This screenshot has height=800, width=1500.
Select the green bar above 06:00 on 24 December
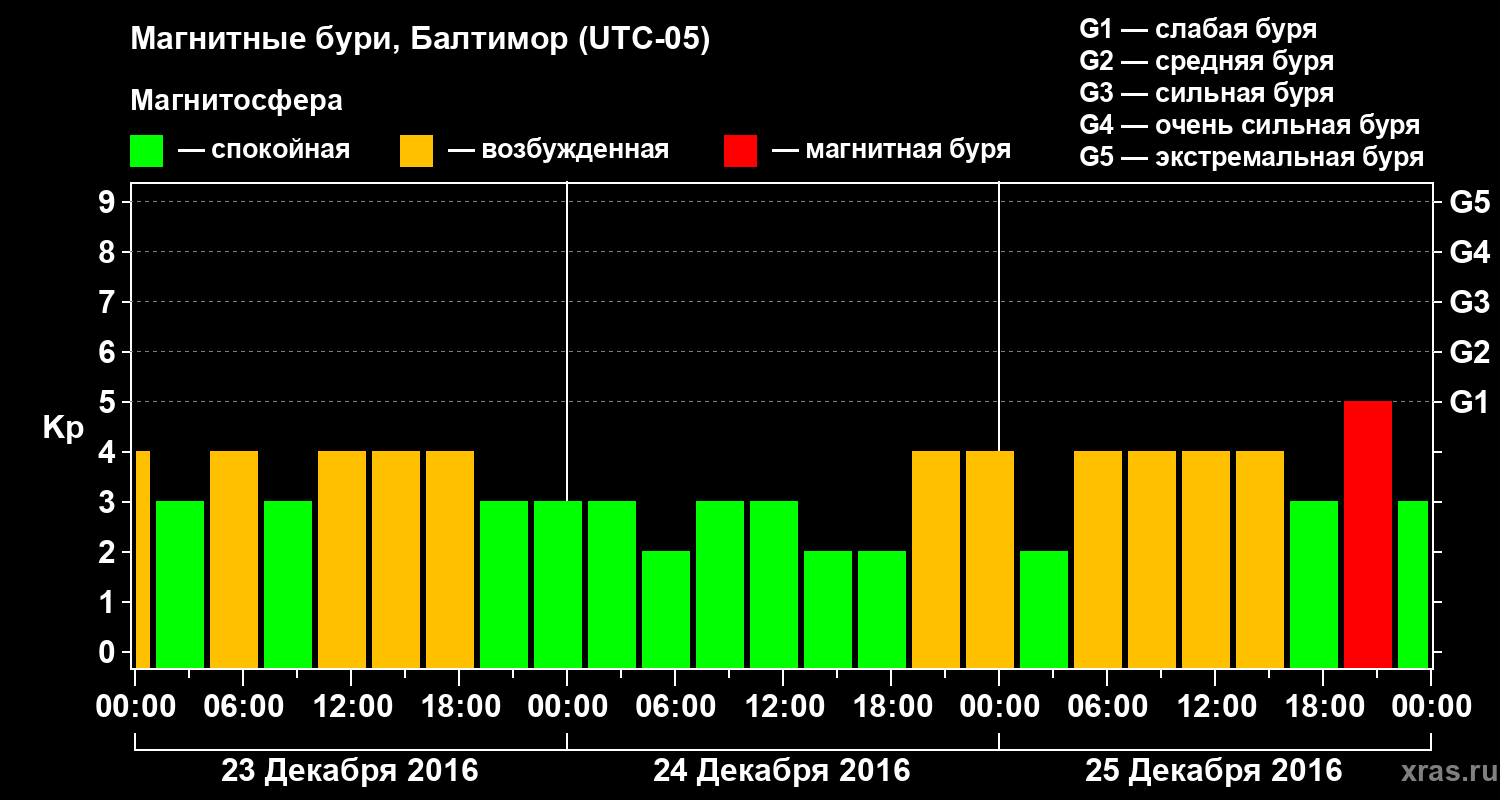666,609
